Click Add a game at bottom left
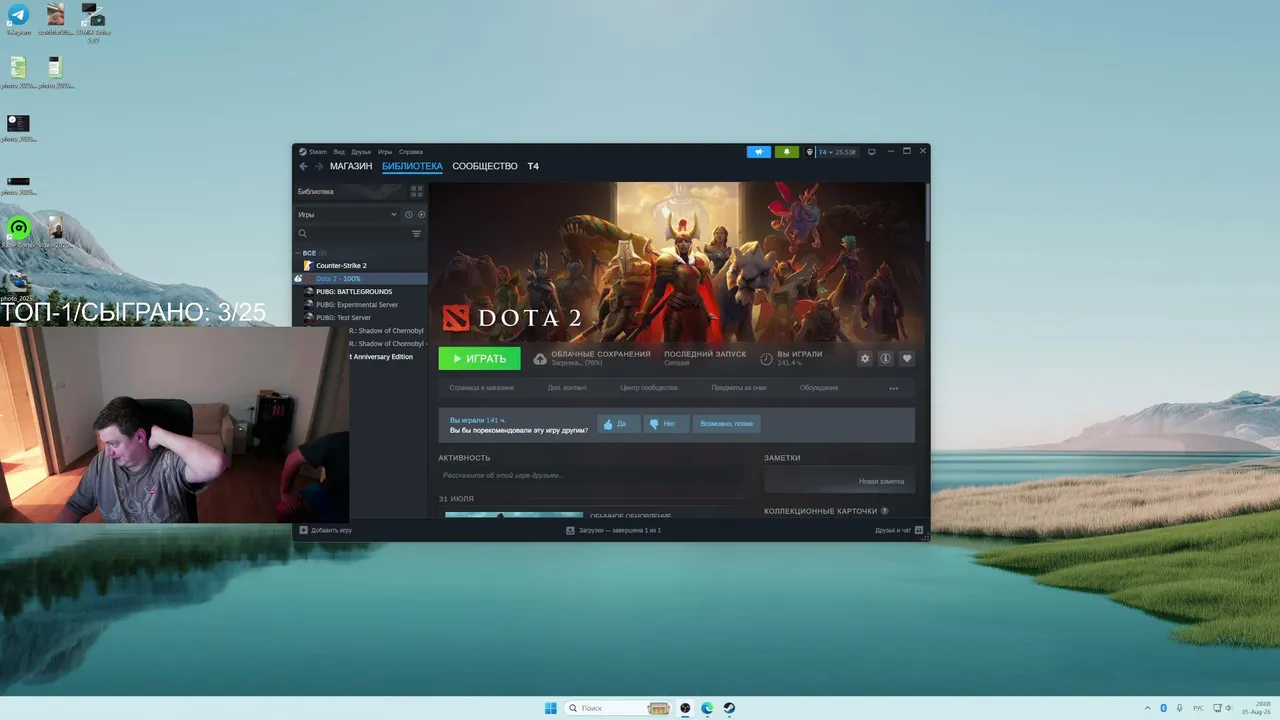Image resolution: width=1280 pixels, height=720 pixels. (326, 530)
